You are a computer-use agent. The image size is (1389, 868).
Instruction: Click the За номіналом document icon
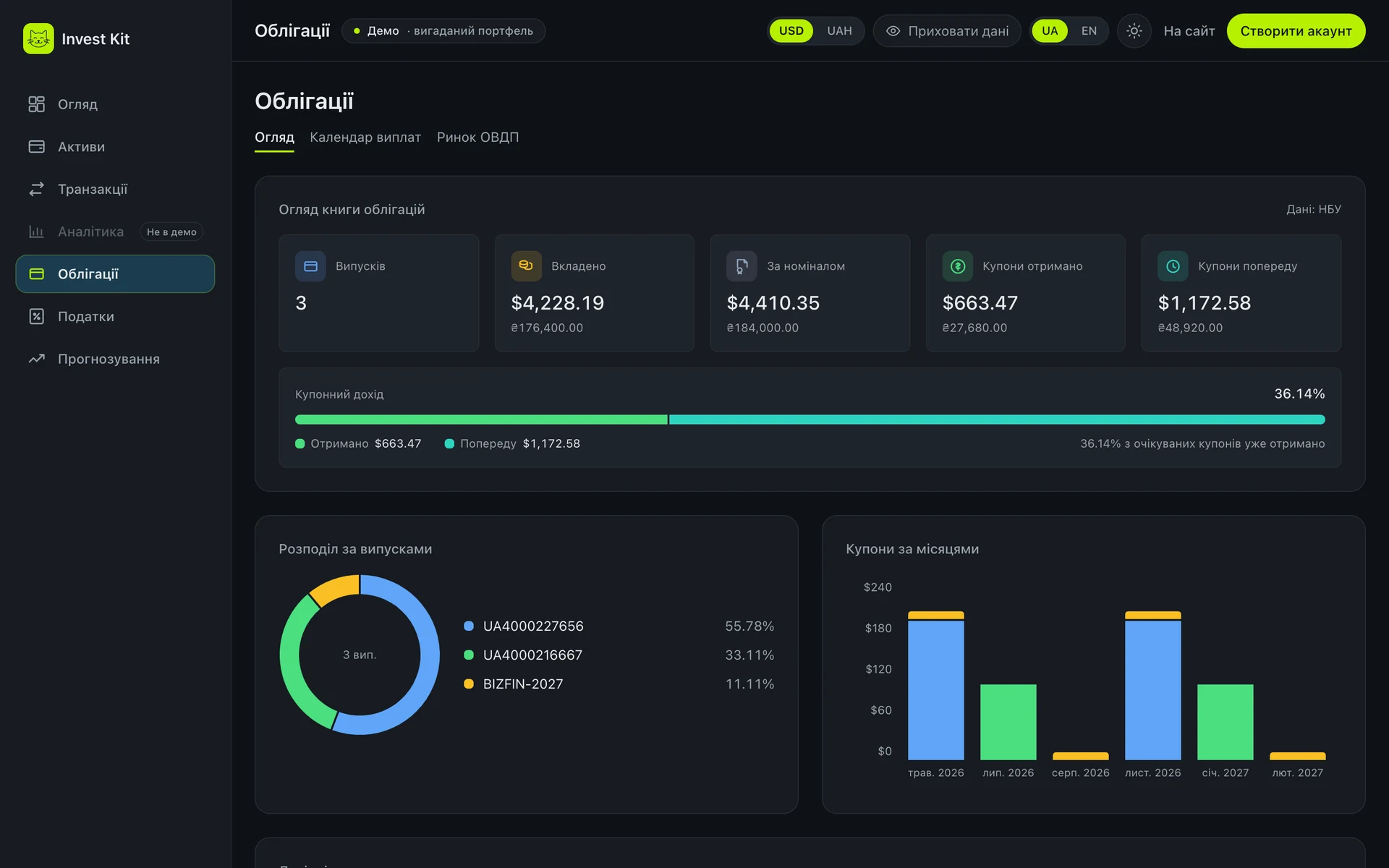[x=742, y=266]
